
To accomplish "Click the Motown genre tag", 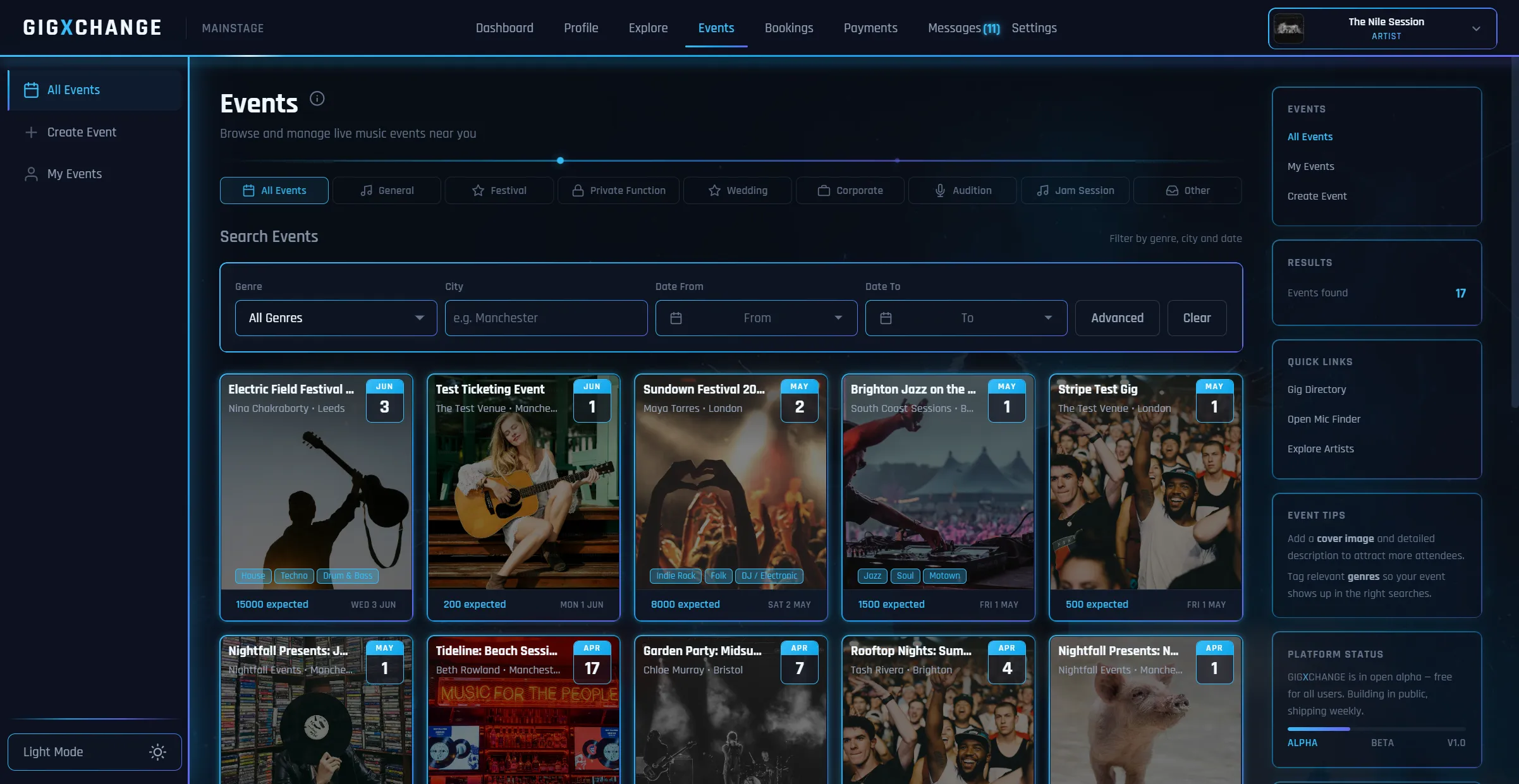I will (x=944, y=576).
